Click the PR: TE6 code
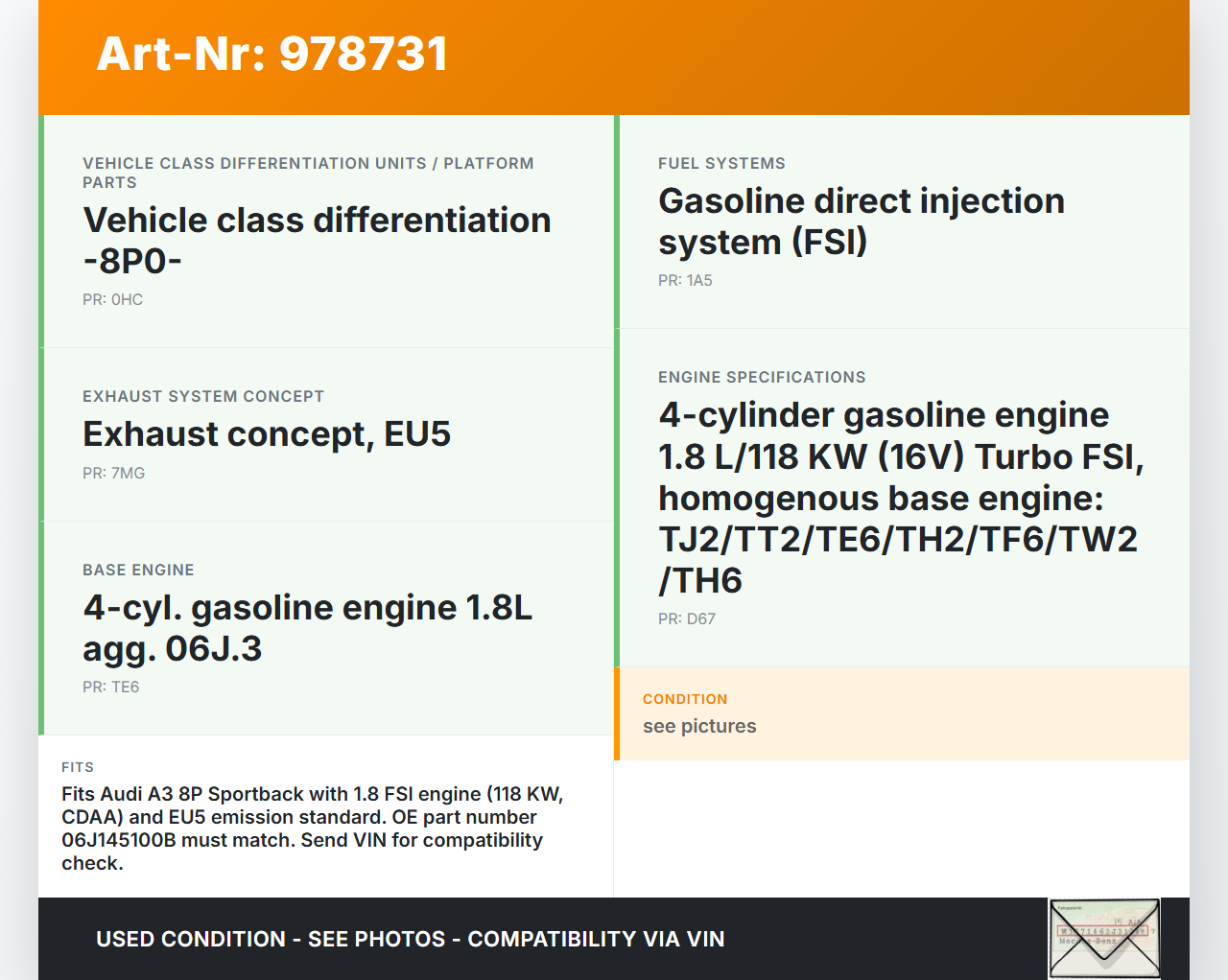The image size is (1228, 980). 110,687
